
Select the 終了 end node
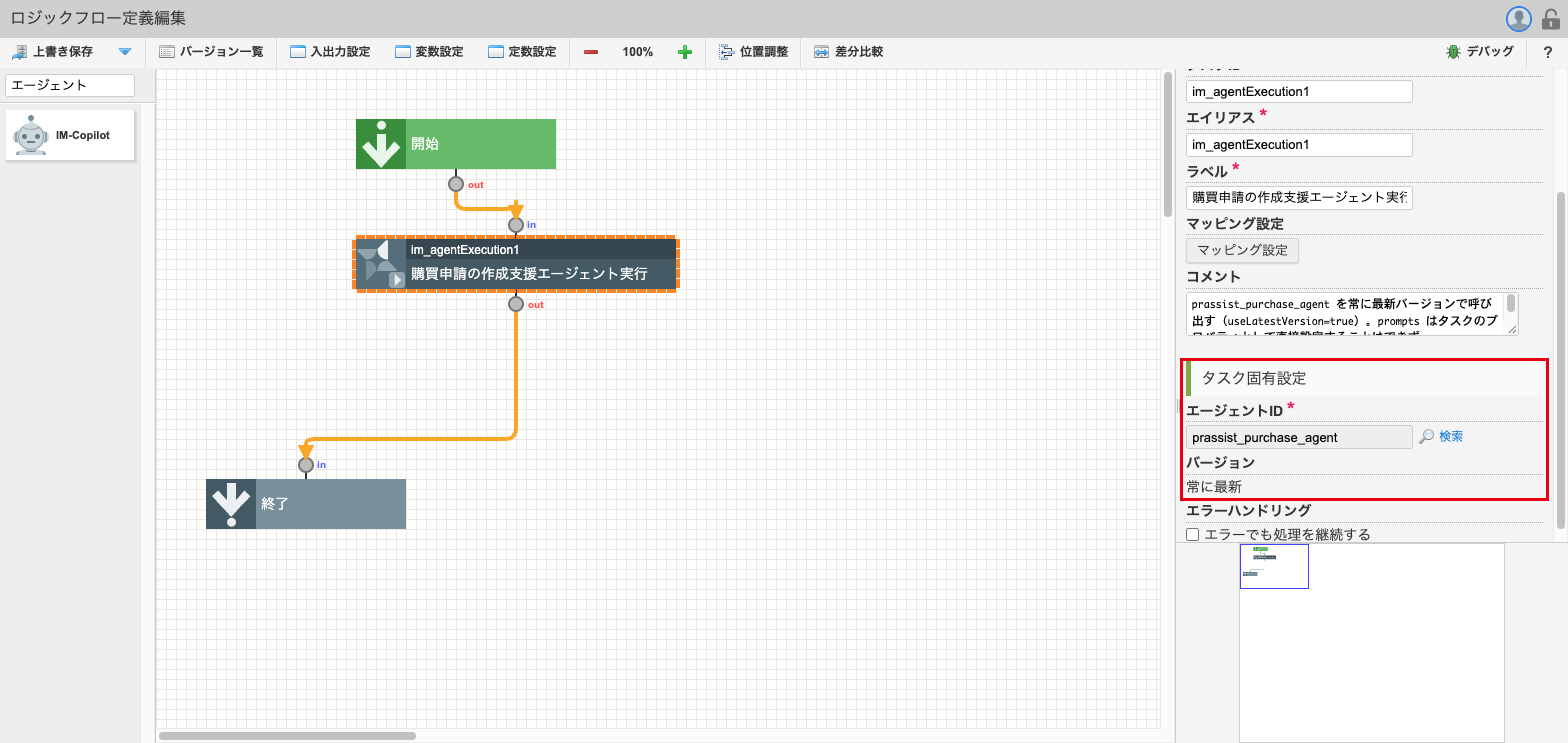306,504
